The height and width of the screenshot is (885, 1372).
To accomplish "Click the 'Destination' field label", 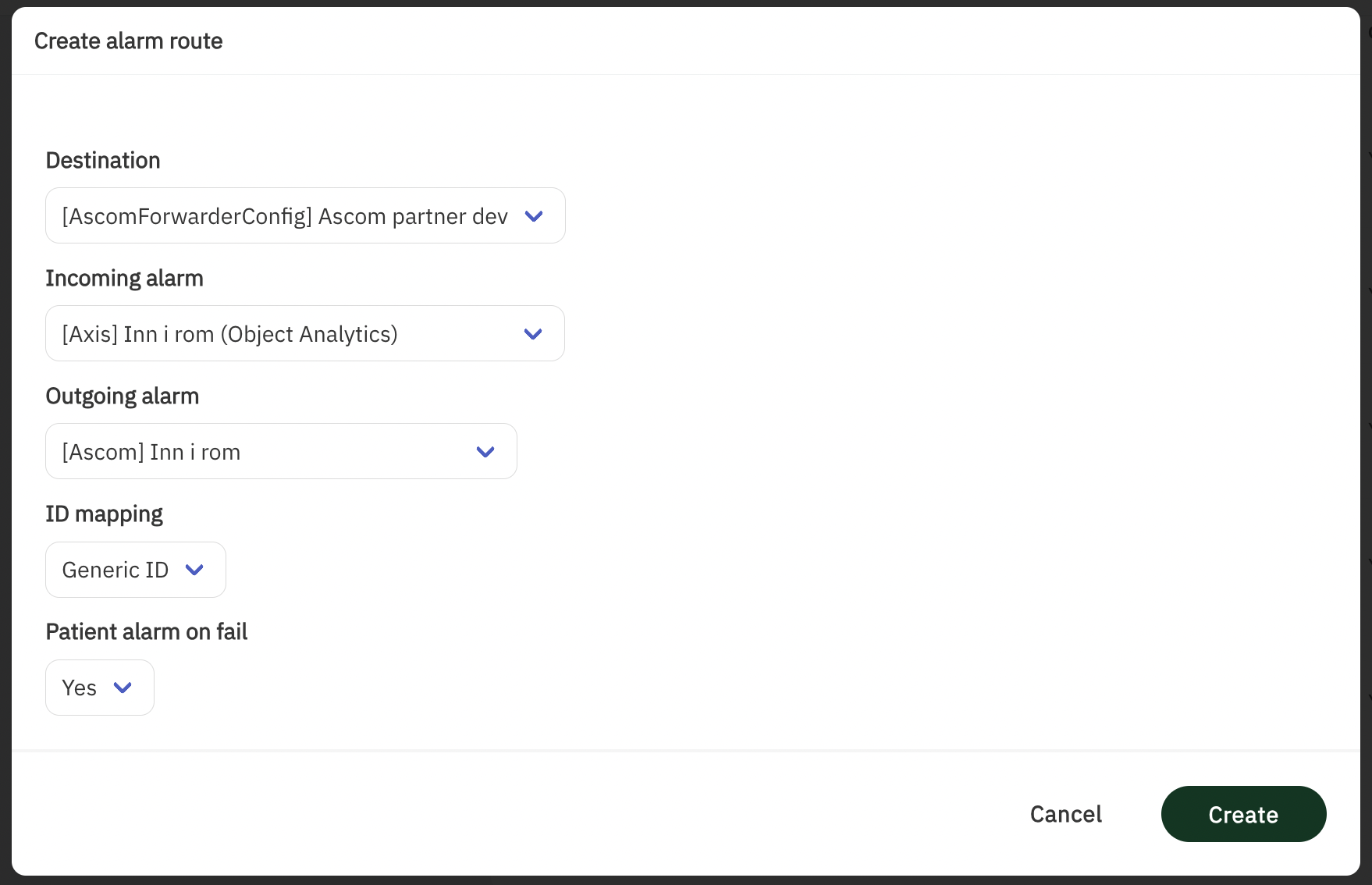I will tap(103, 160).
